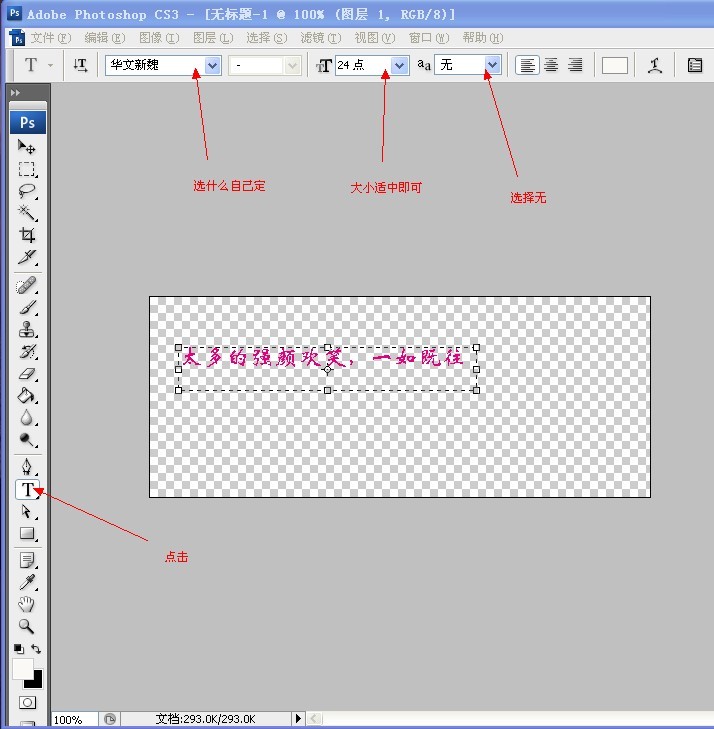
Task: Toggle the Character and Paragraph palettes
Action: [694, 65]
